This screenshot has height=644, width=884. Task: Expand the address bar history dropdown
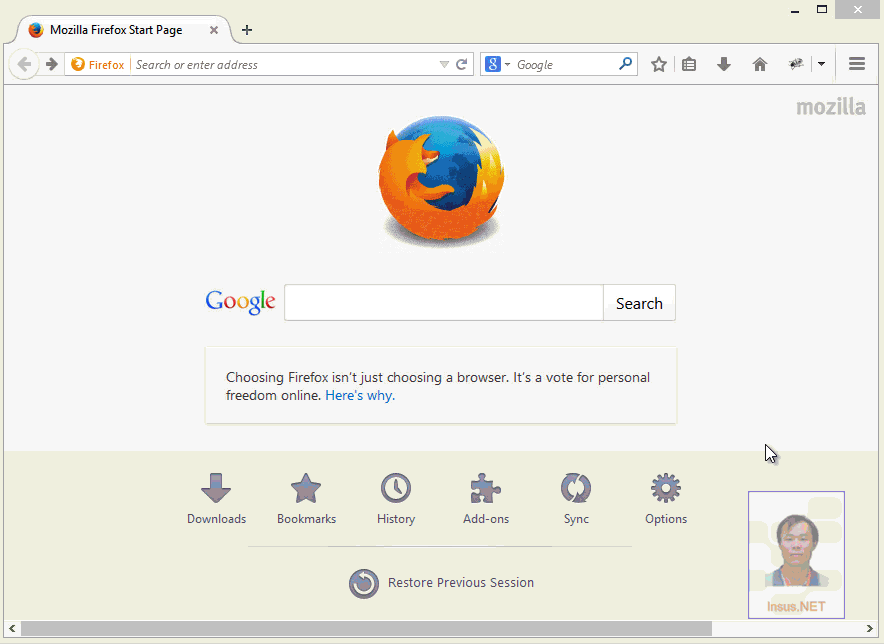(x=444, y=64)
